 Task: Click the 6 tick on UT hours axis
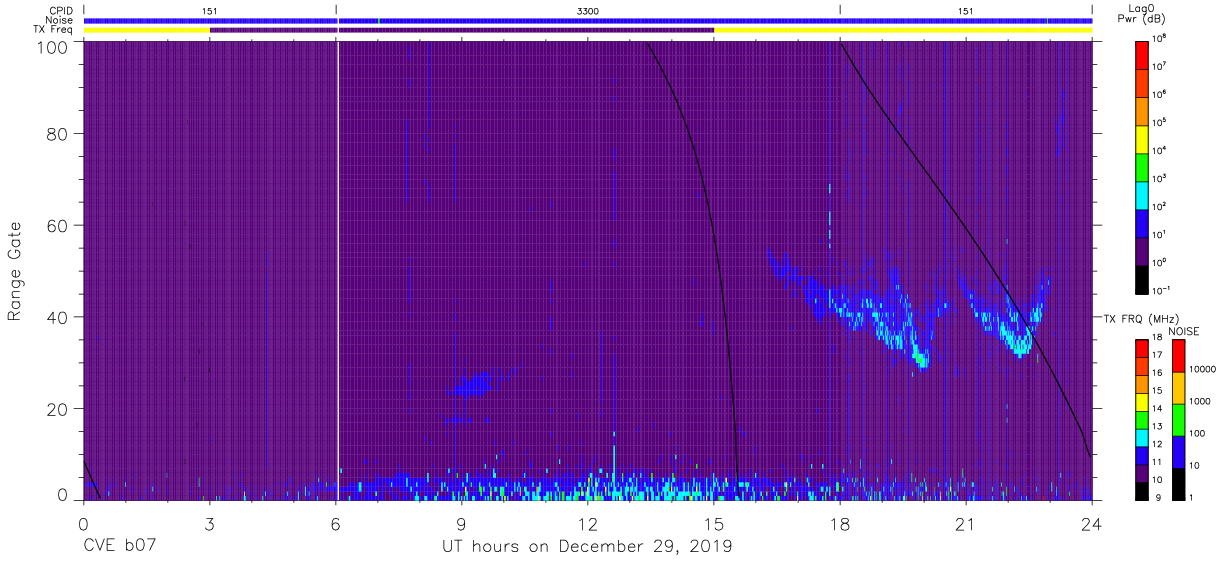[x=335, y=524]
